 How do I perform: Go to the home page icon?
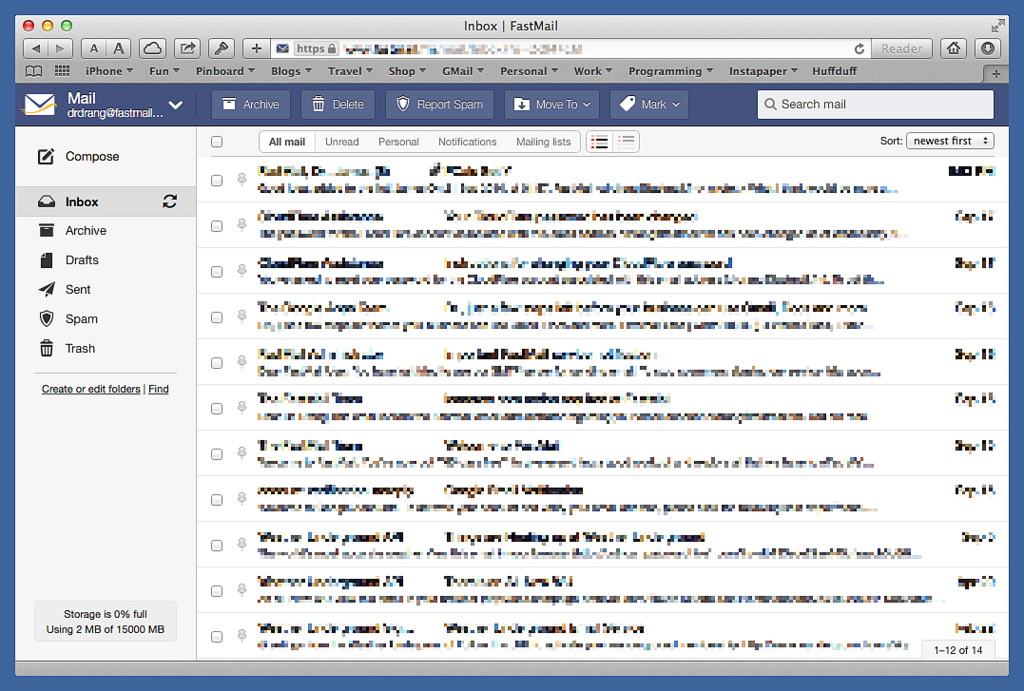953,48
